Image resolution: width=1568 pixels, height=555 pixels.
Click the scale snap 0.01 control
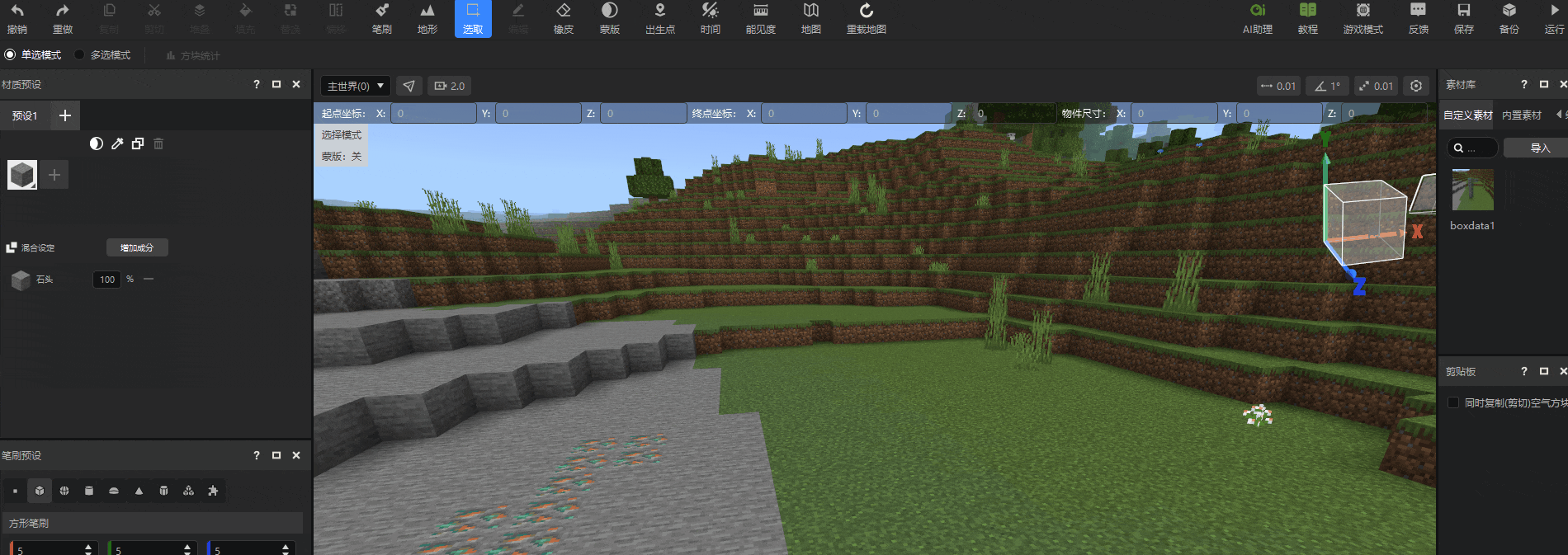tap(1376, 86)
